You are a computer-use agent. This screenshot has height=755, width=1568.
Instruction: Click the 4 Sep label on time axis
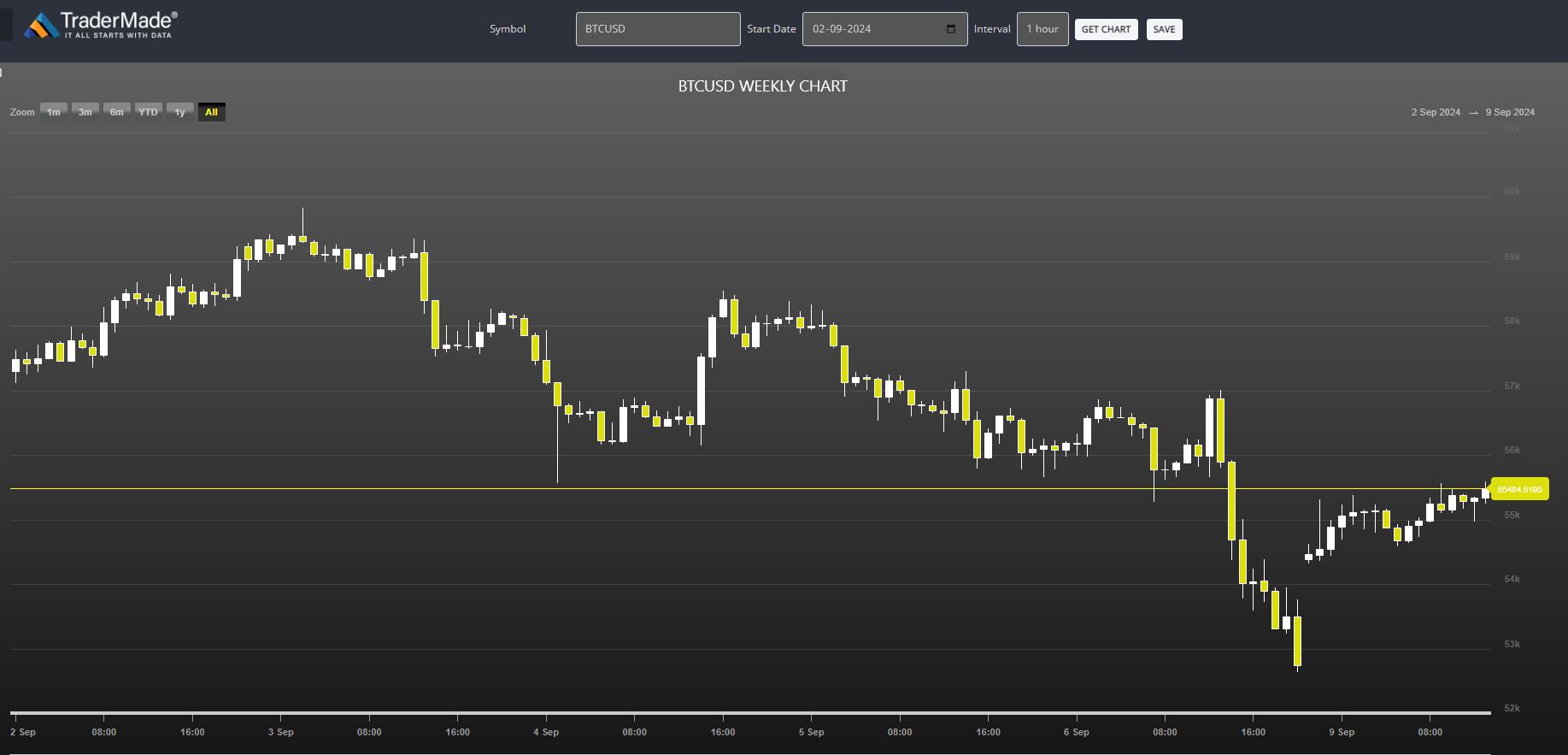click(546, 732)
